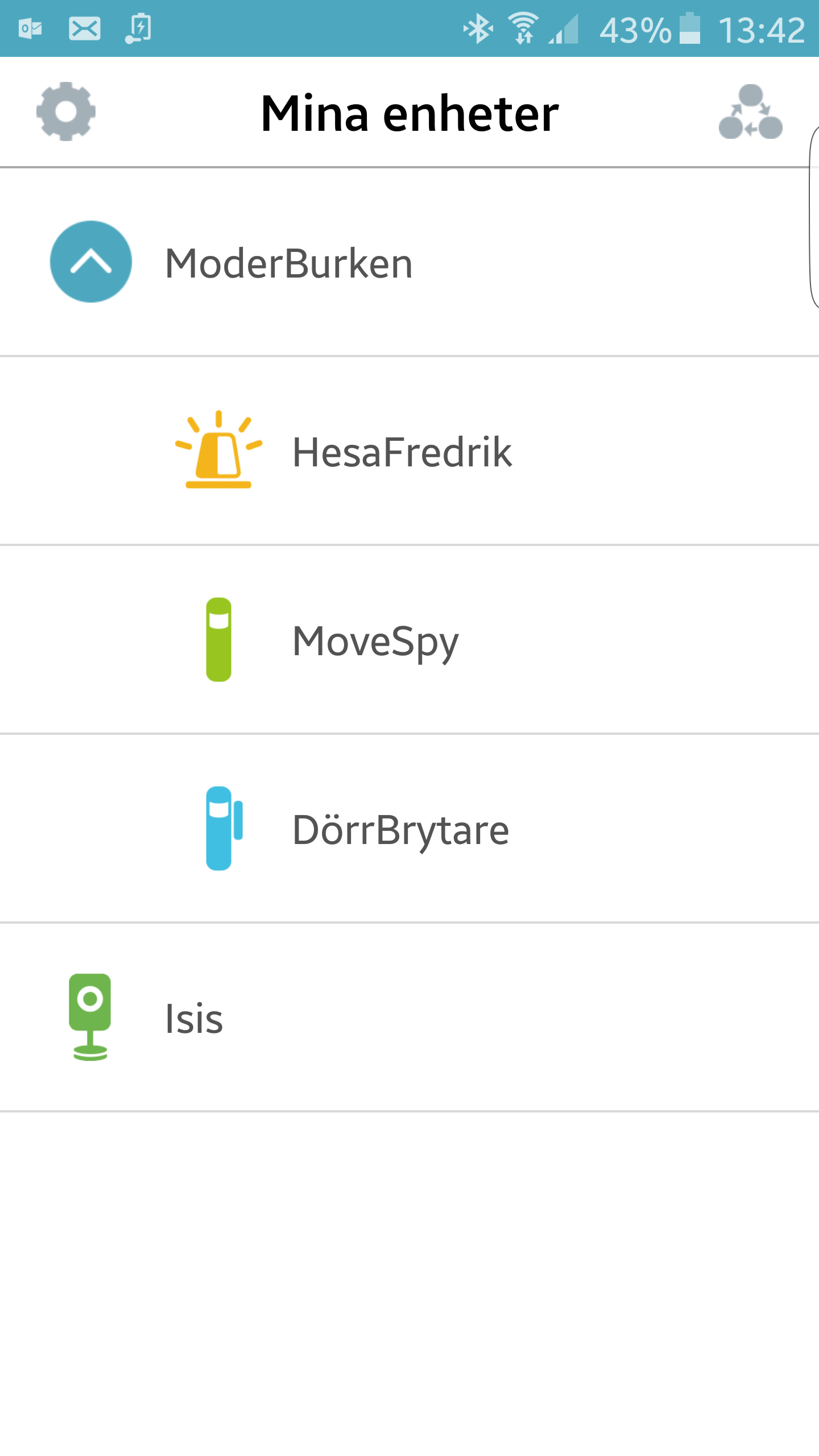This screenshot has width=819, height=1456.
Task: Open the MoveSpy device
Action: tap(375, 641)
